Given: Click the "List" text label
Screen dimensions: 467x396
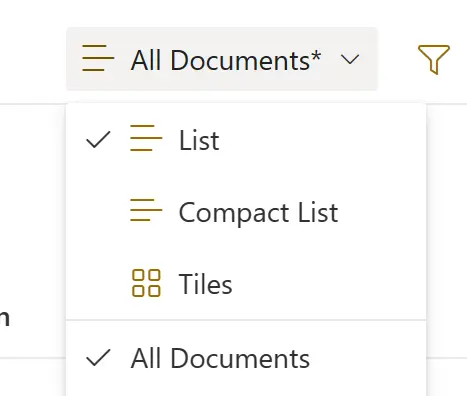Looking at the screenshot, I should click(199, 140).
